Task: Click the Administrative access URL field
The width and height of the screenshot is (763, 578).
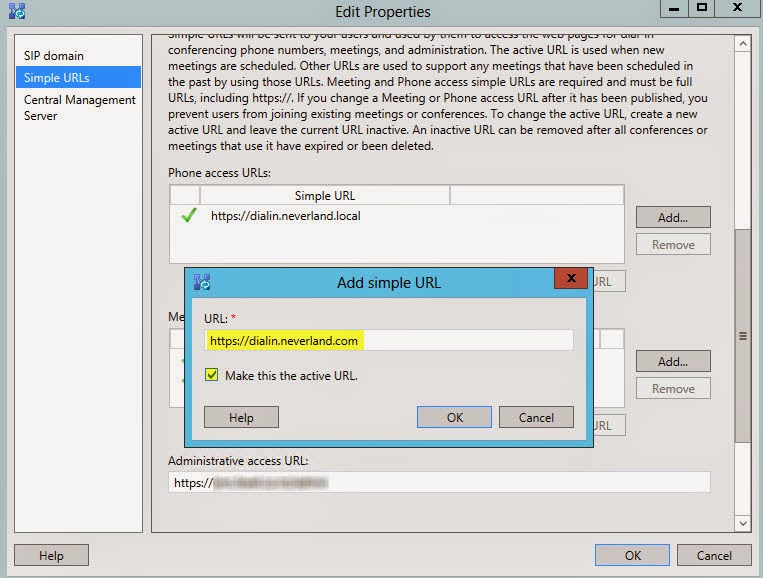Action: (438, 482)
